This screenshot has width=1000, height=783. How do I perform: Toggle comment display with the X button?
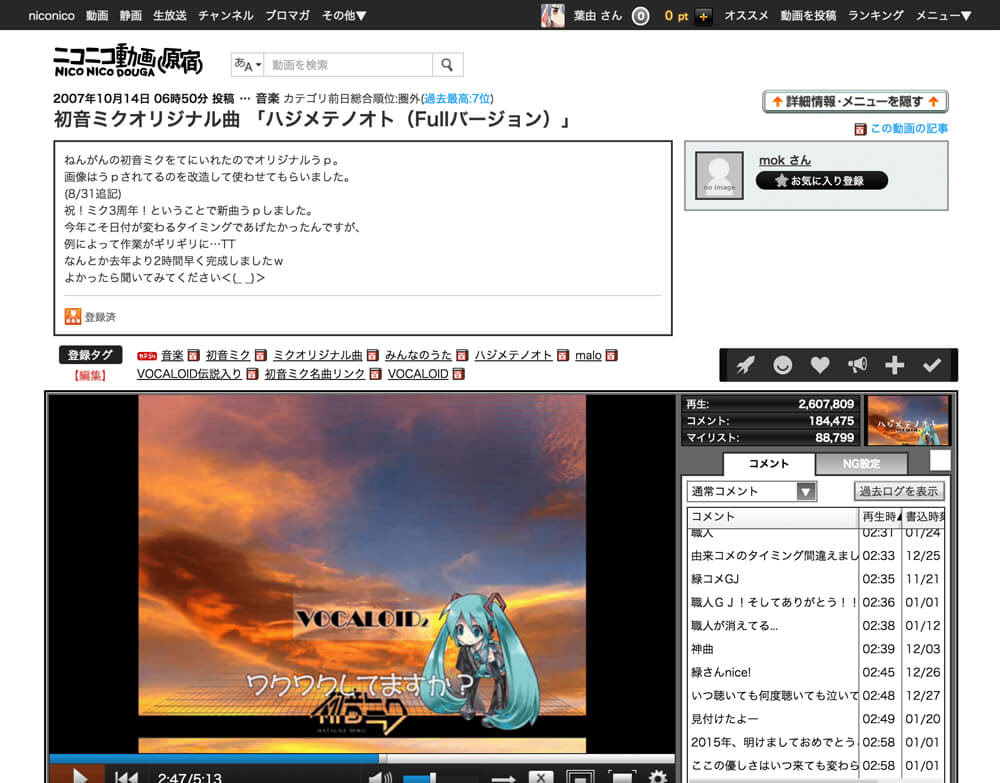[x=541, y=776]
